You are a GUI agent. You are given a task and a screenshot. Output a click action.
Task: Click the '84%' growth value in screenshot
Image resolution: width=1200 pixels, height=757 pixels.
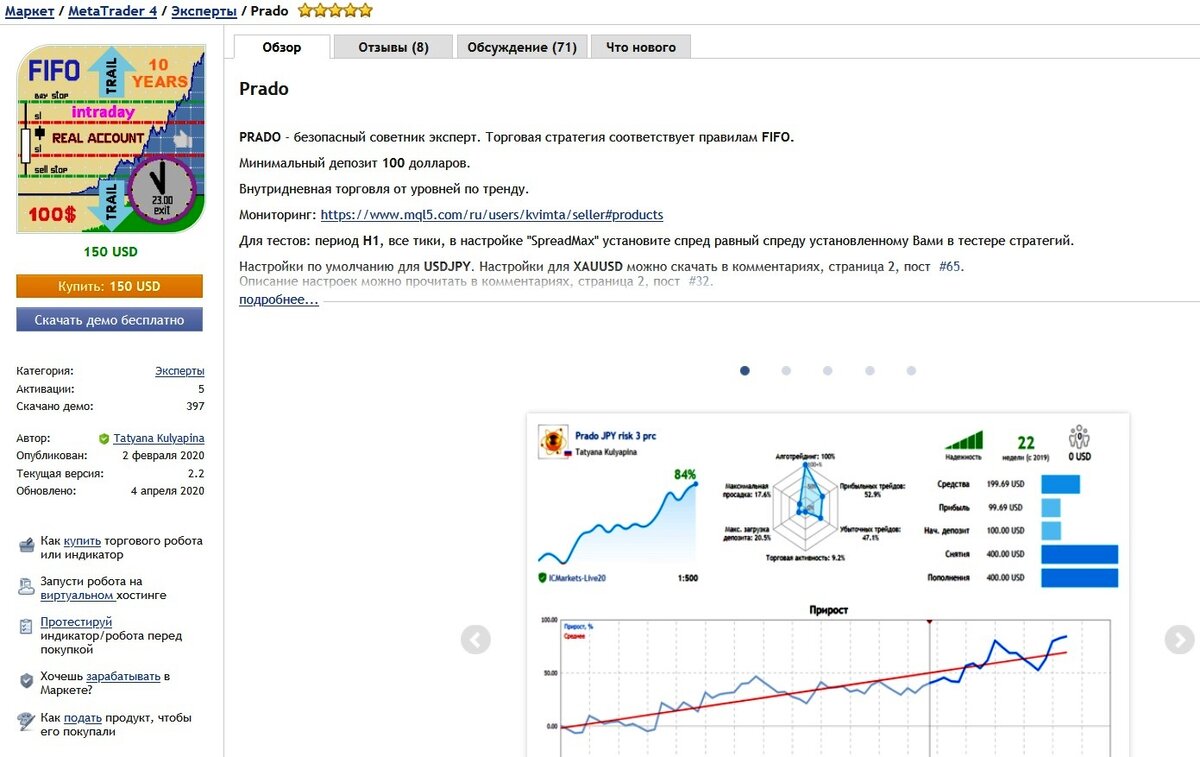(685, 474)
